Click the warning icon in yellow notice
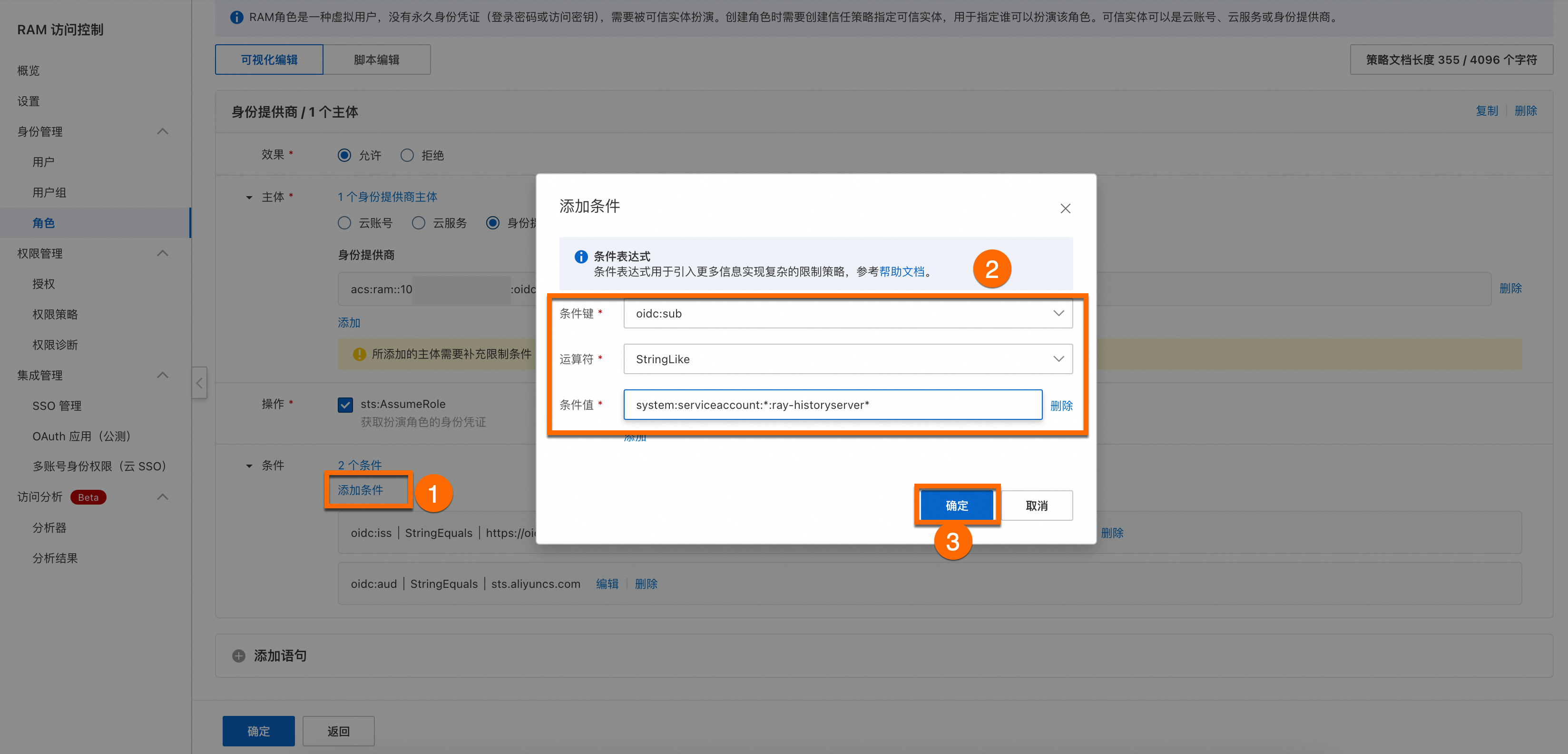 point(359,354)
